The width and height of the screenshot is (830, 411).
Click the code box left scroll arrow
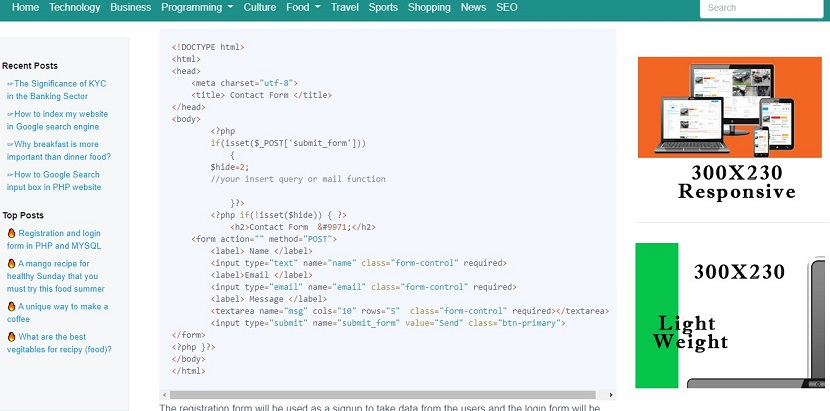pos(165,395)
